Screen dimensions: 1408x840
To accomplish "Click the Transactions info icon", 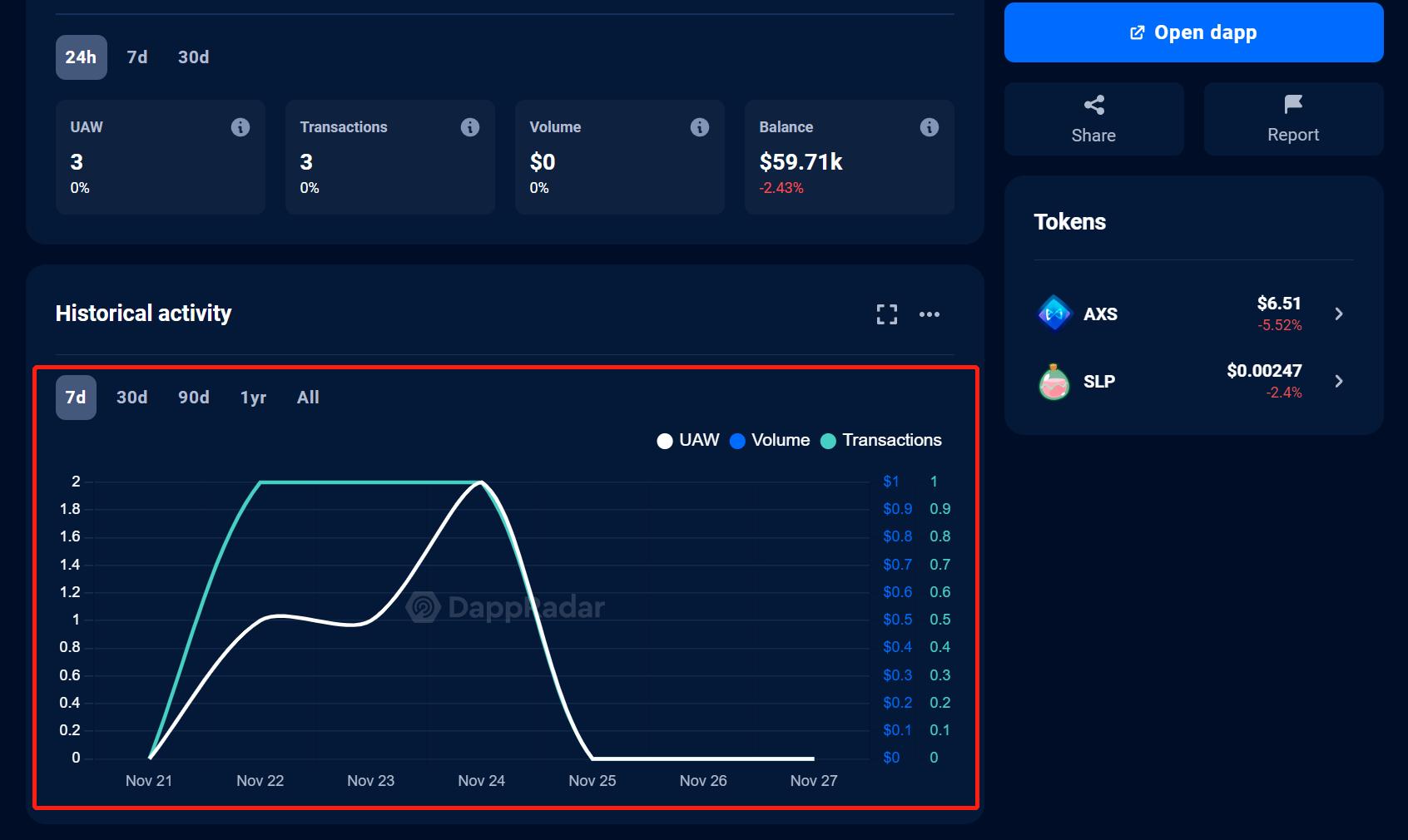I will [469, 127].
